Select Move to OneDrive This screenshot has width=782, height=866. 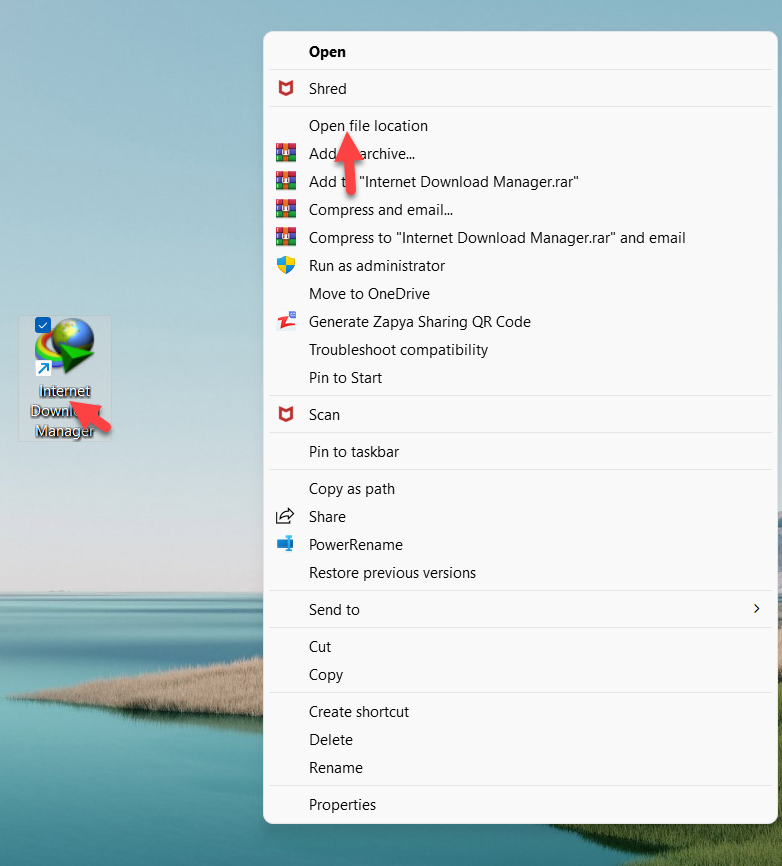coord(368,294)
